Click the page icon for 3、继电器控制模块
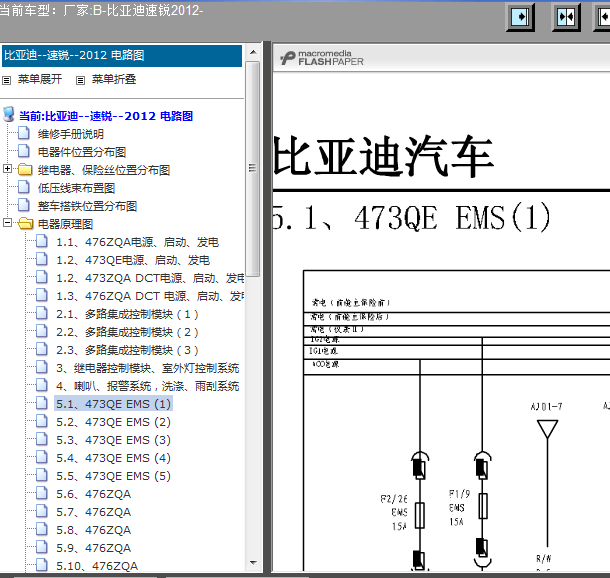 click(x=42, y=367)
